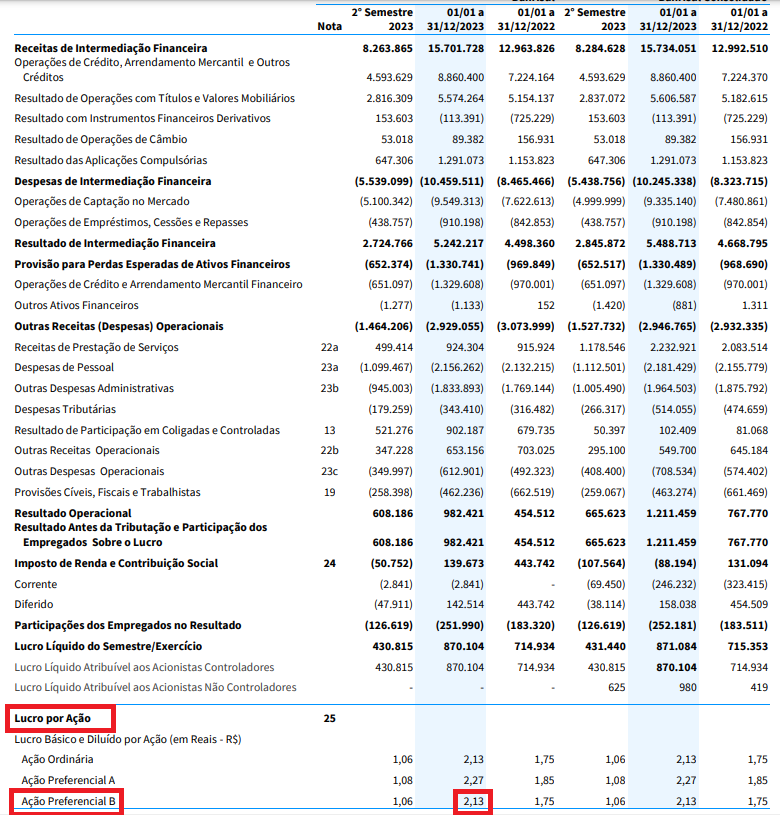
Task: Click note reference 24
Action: click(329, 563)
